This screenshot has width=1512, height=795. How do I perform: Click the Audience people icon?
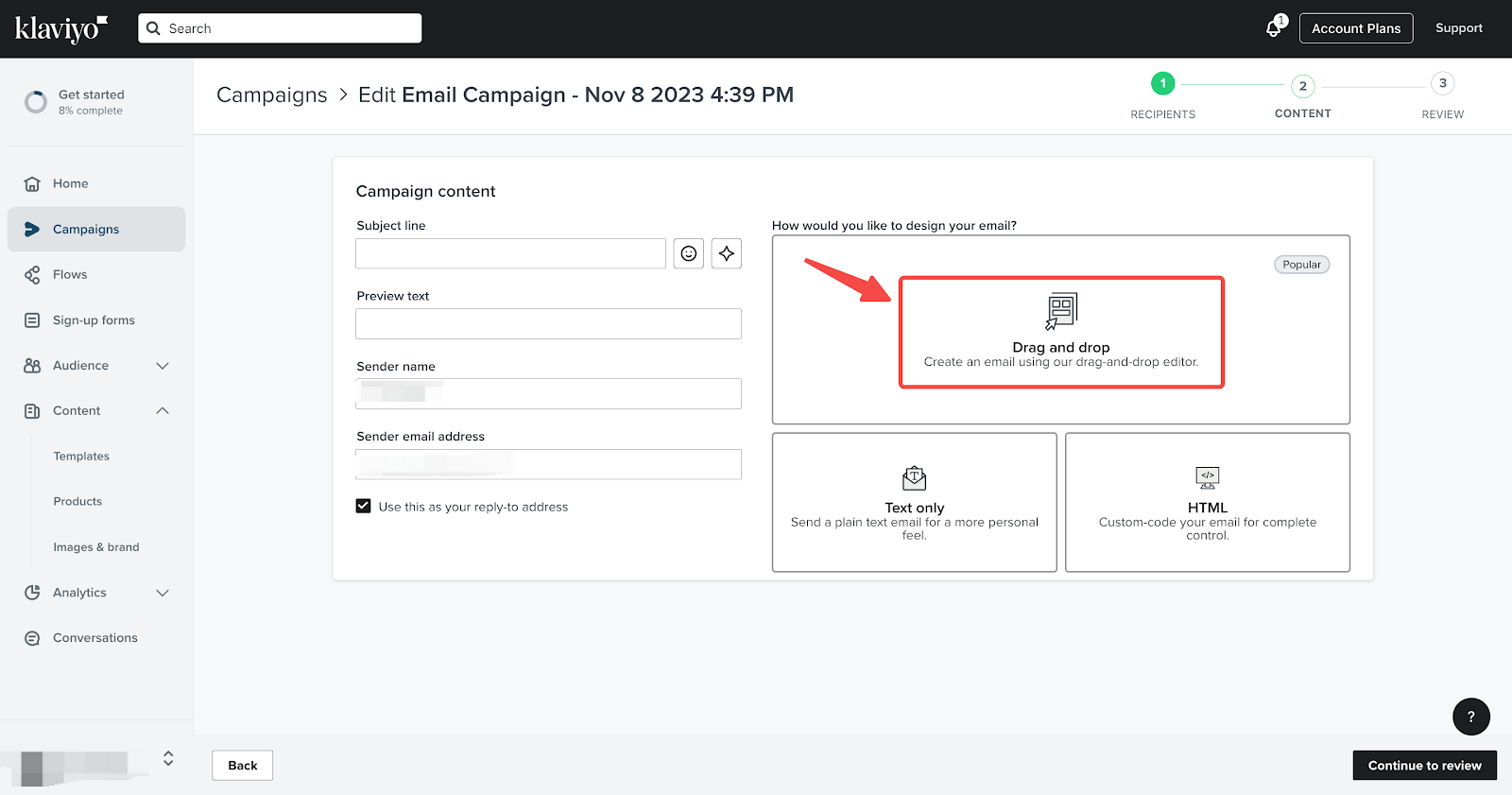tap(32, 366)
